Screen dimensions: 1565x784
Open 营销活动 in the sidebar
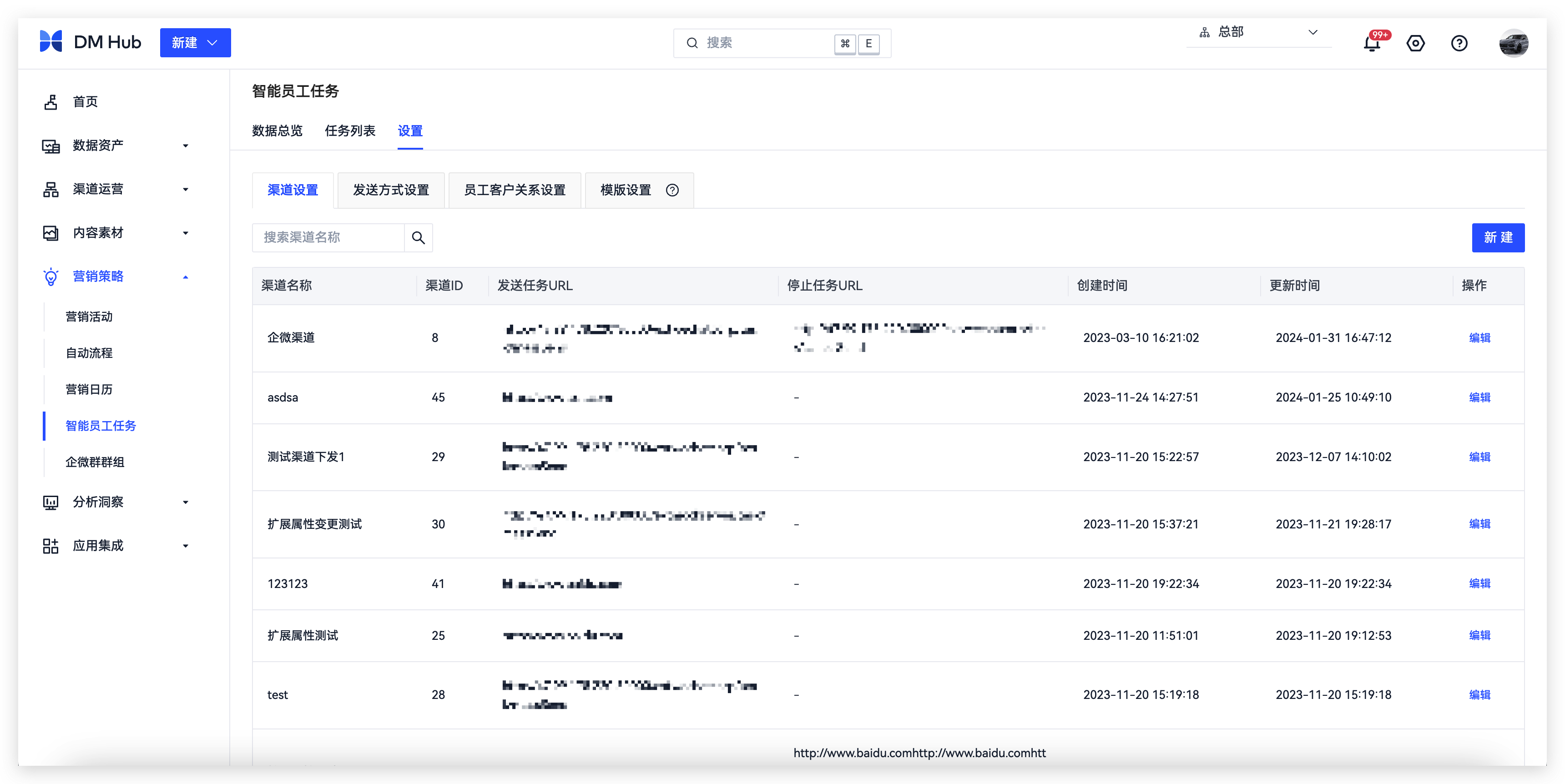pos(89,317)
